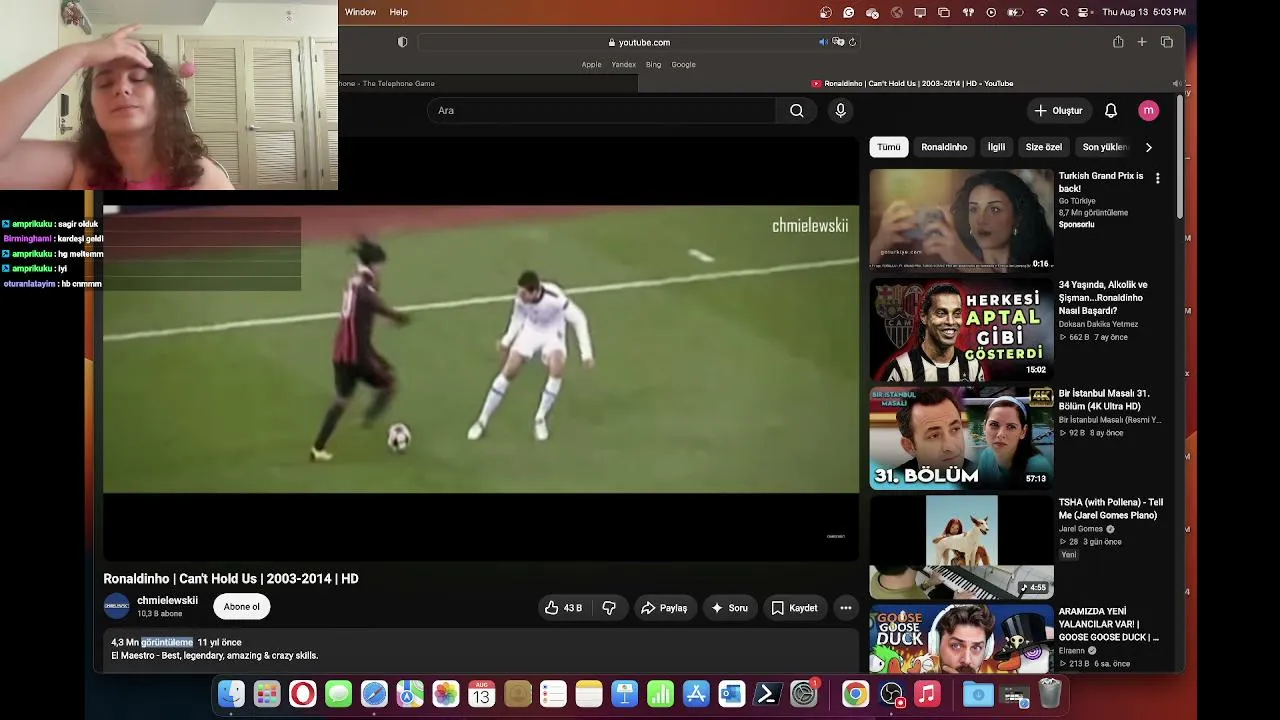1280x720 pixels.
Task: Click the Kaydet save button
Action: (x=795, y=608)
